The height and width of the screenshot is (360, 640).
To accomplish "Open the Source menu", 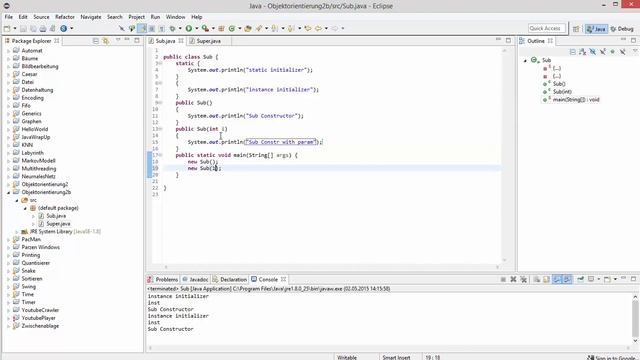I will [x=41, y=17].
